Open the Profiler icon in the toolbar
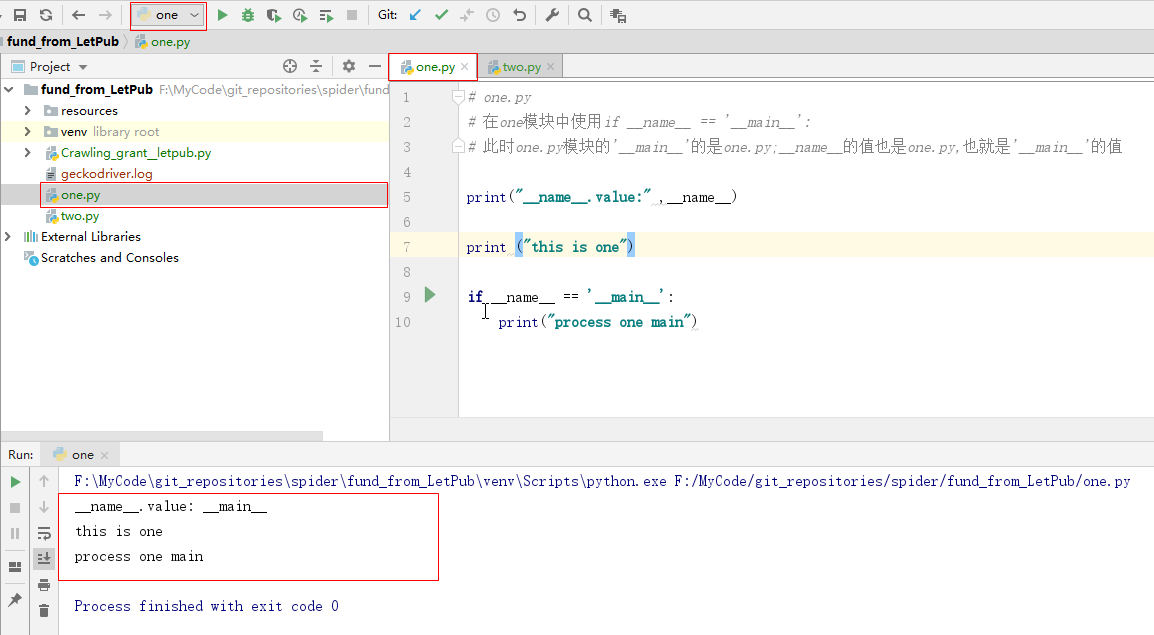 click(298, 14)
